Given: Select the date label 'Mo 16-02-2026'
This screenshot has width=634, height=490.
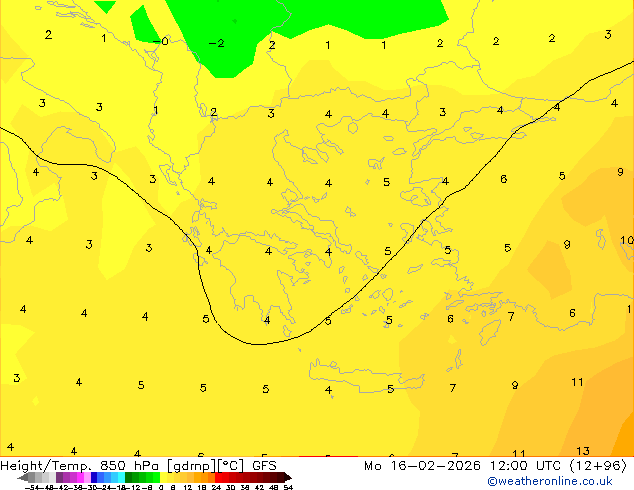Looking at the screenshot, I should (x=422, y=466).
